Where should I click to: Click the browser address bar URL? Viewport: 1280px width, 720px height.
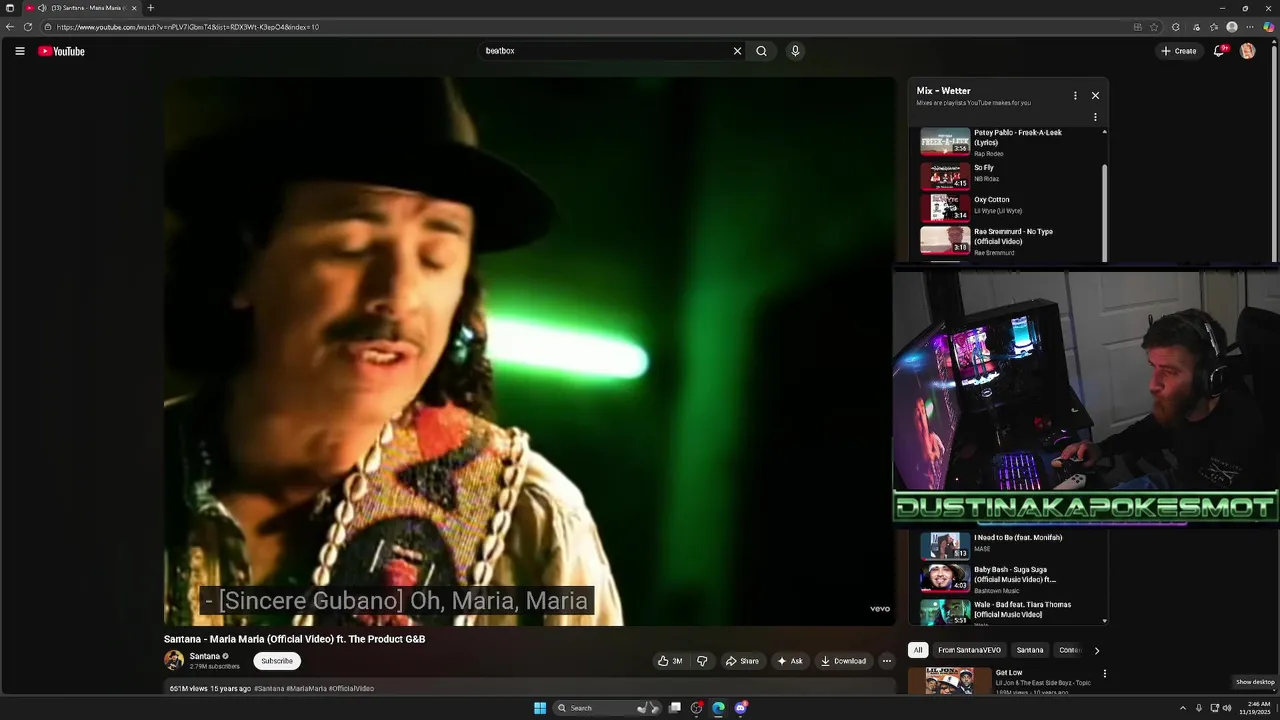[188, 27]
